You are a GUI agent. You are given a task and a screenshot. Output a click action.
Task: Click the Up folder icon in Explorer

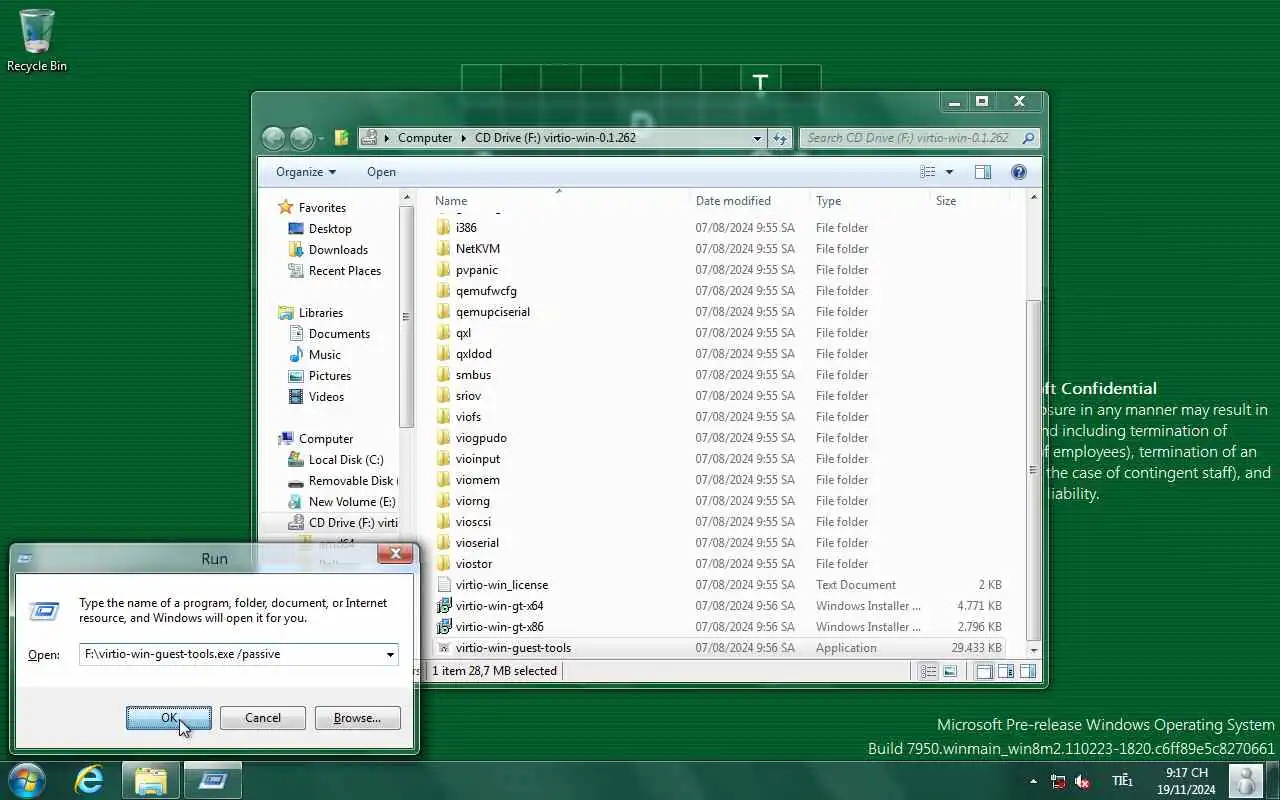342,138
